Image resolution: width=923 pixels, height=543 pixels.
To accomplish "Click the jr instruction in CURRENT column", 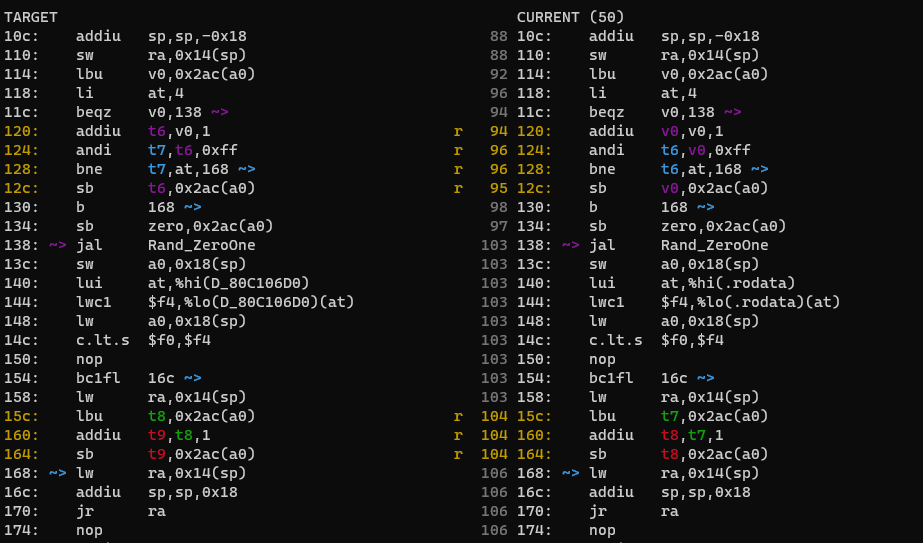I will 597,511.
